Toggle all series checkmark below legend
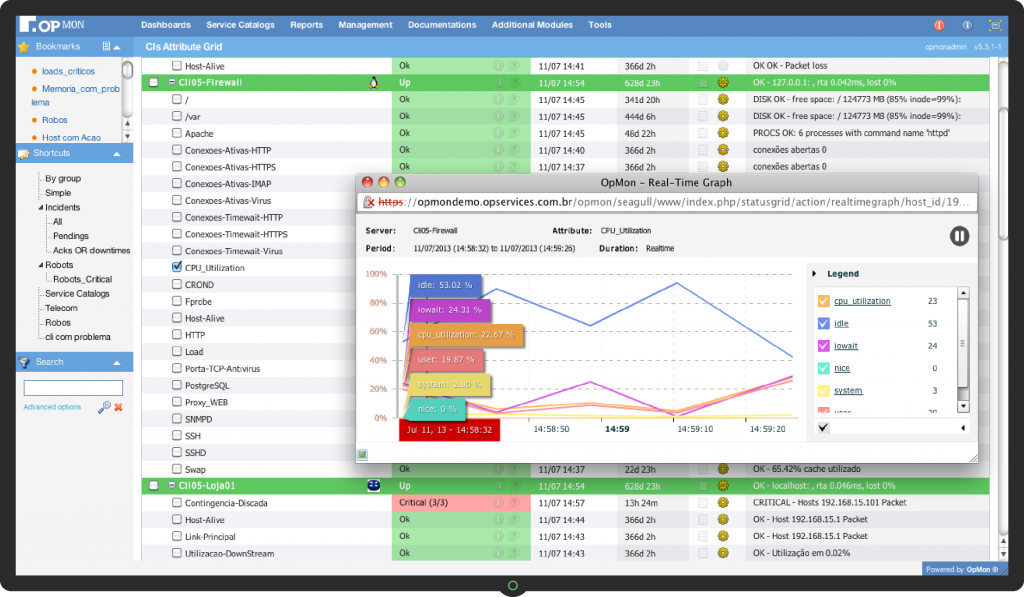This screenshot has width=1024, height=597. (824, 428)
